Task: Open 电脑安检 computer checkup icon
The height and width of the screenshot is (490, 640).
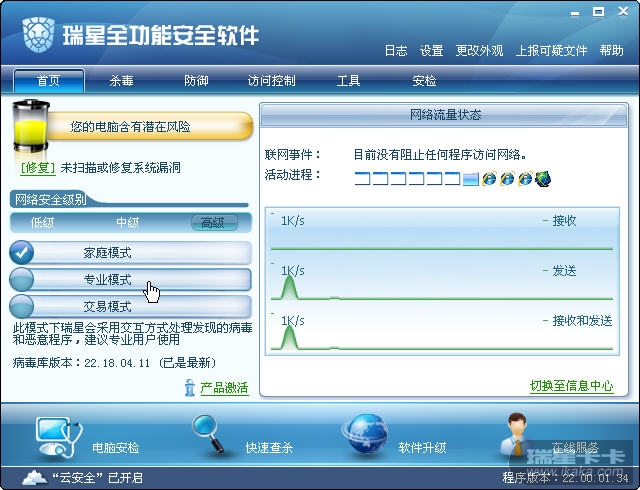Action: click(x=59, y=437)
